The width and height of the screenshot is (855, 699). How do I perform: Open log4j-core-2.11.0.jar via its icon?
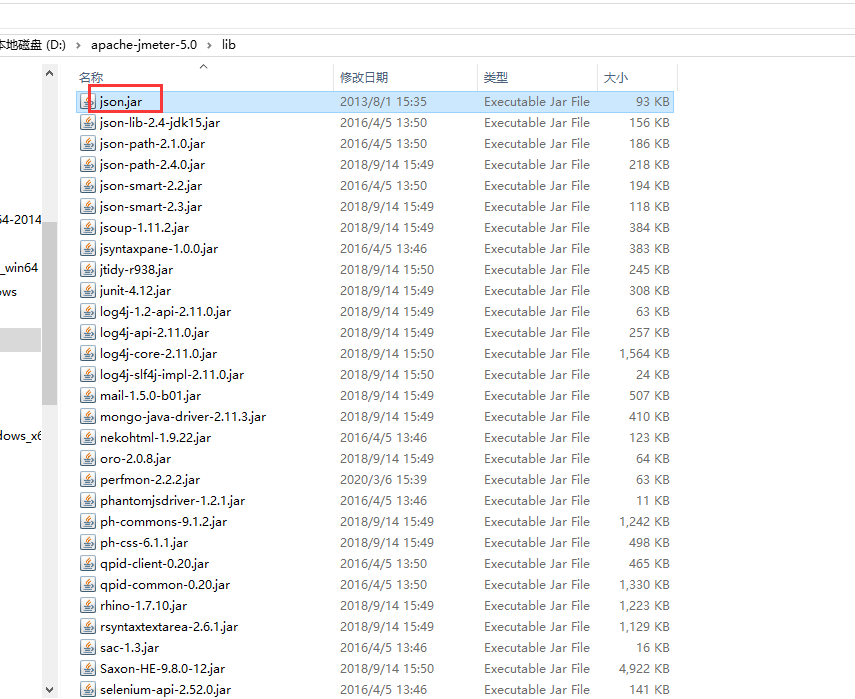click(88, 353)
